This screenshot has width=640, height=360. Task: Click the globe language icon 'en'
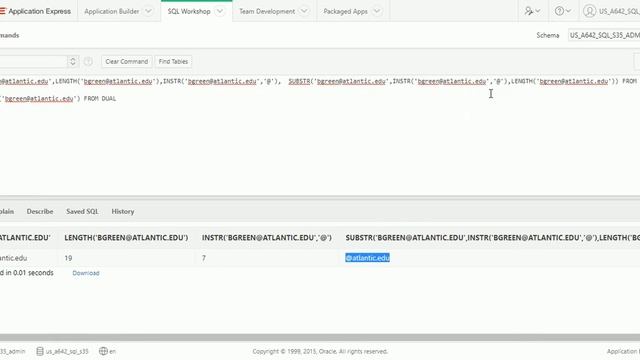tap(103, 351)
